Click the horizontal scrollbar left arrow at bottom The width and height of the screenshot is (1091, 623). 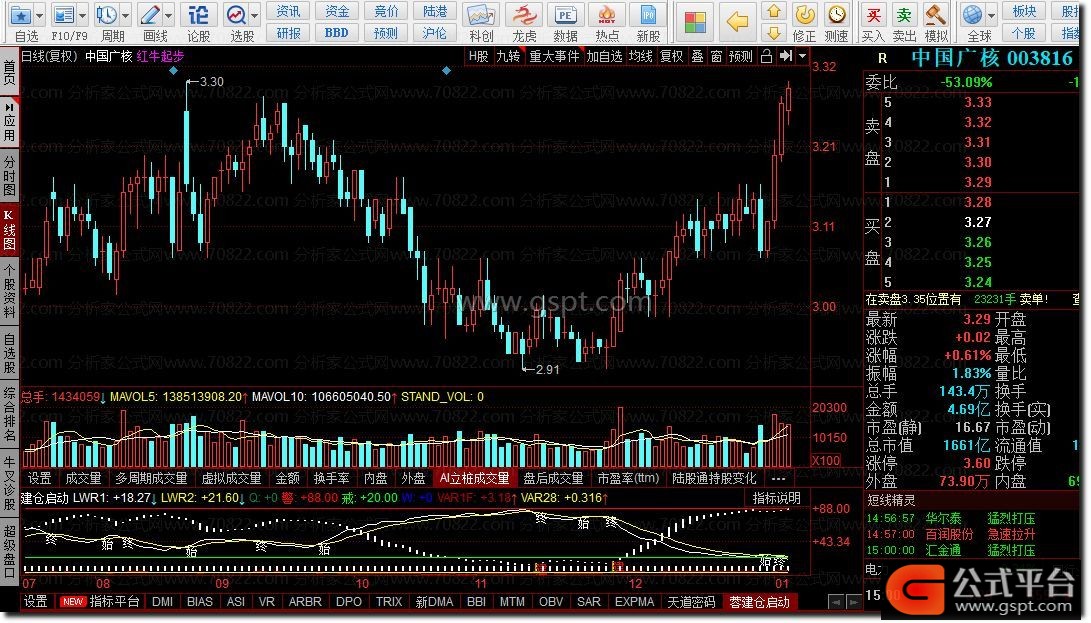click(836, 602)
